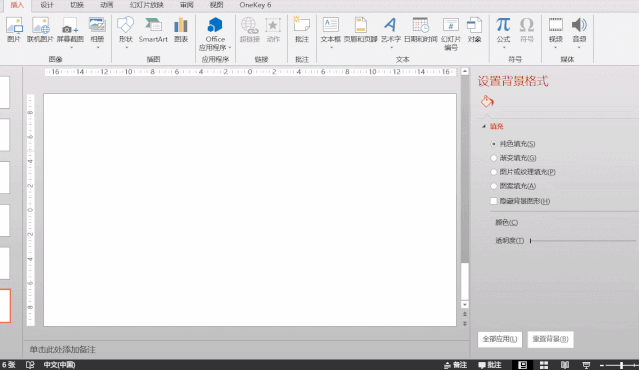Switch to slide sorter view
Image resolution: width=639 pixels, height=370 pixels.
click(544, 365)
